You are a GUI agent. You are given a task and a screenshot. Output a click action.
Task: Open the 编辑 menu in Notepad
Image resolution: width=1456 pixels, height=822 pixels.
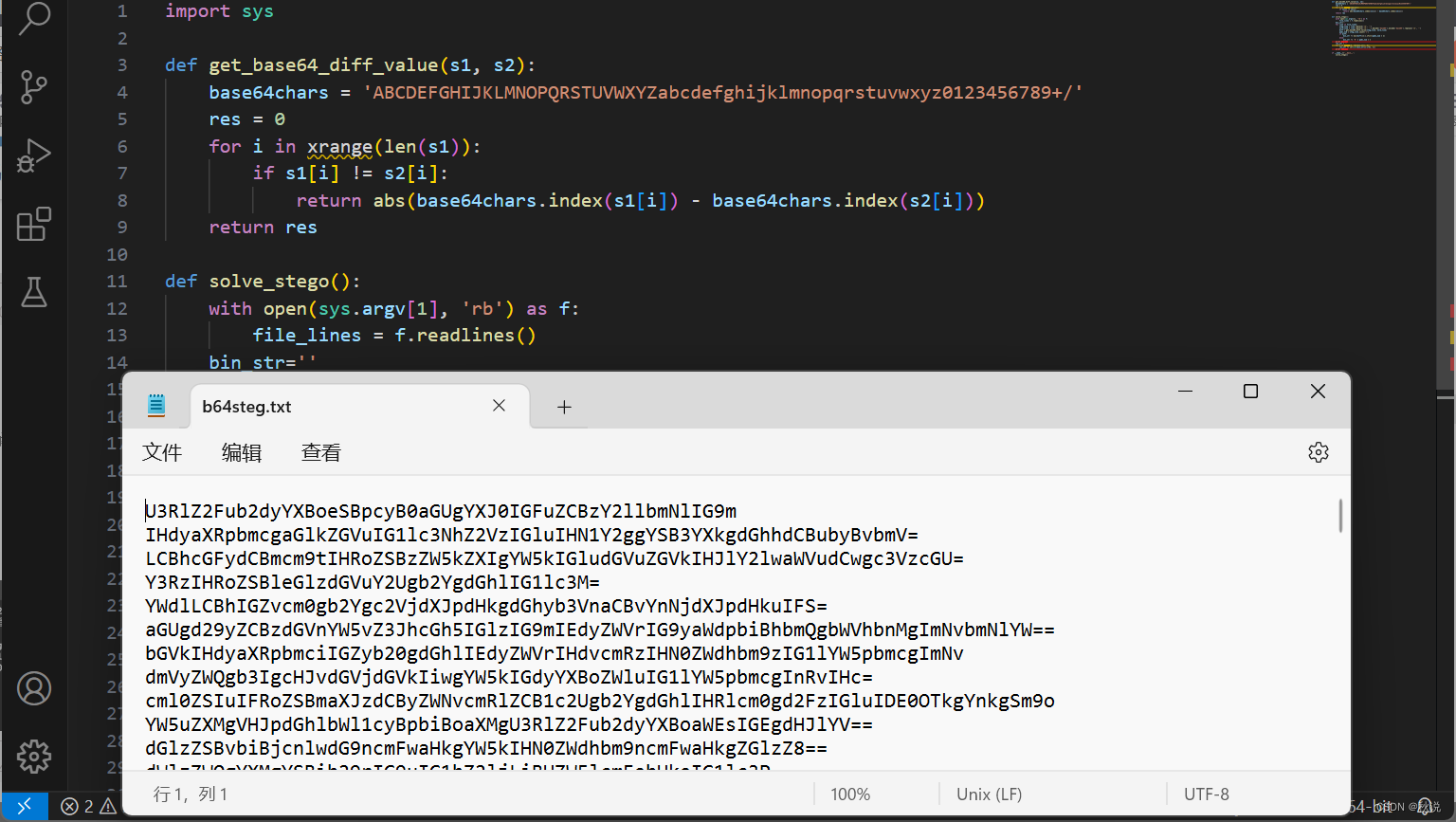click(242, 452)
